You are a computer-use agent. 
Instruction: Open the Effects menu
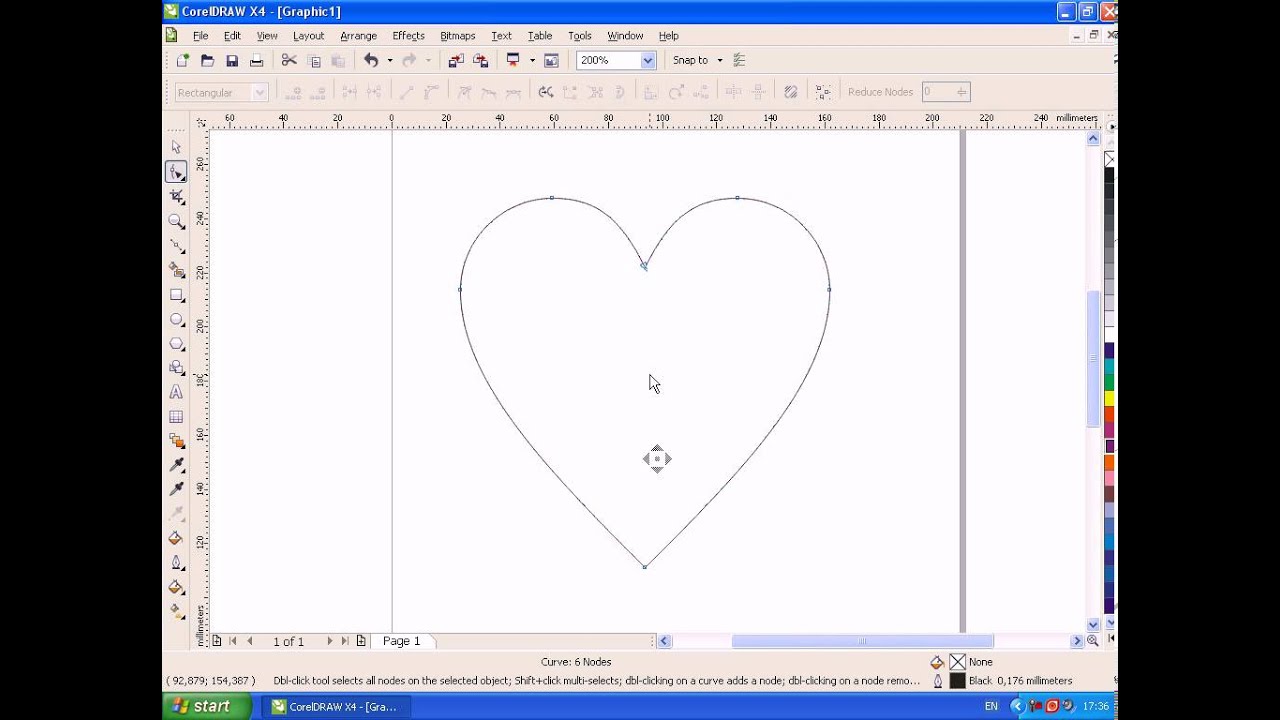(x=408, y=36)
